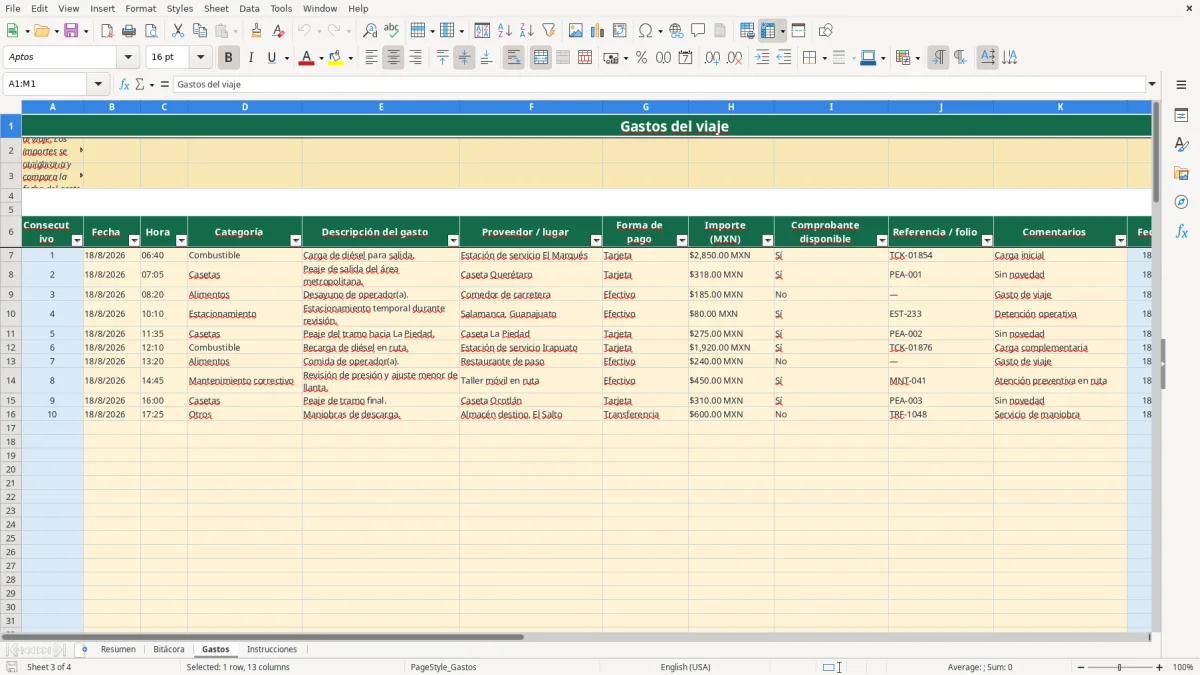This screenshot has height=675, width=1200.
Task: Toggle Align Right
Action: 415,58
